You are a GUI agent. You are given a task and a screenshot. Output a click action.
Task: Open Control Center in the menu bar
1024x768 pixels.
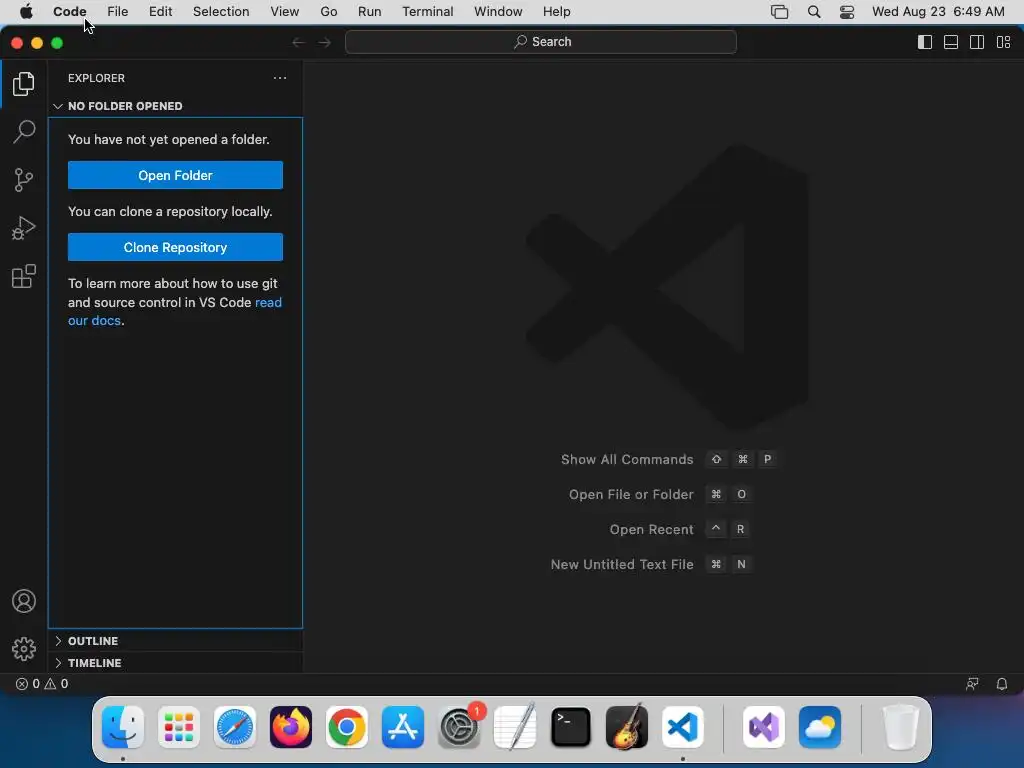tap(847, 12)
